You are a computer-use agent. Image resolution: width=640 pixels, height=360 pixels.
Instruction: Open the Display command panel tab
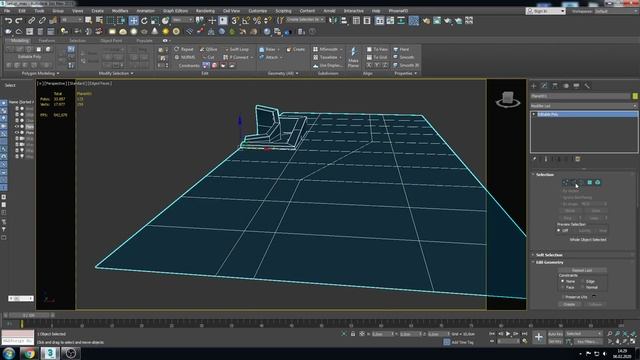[x=576, y=86]
